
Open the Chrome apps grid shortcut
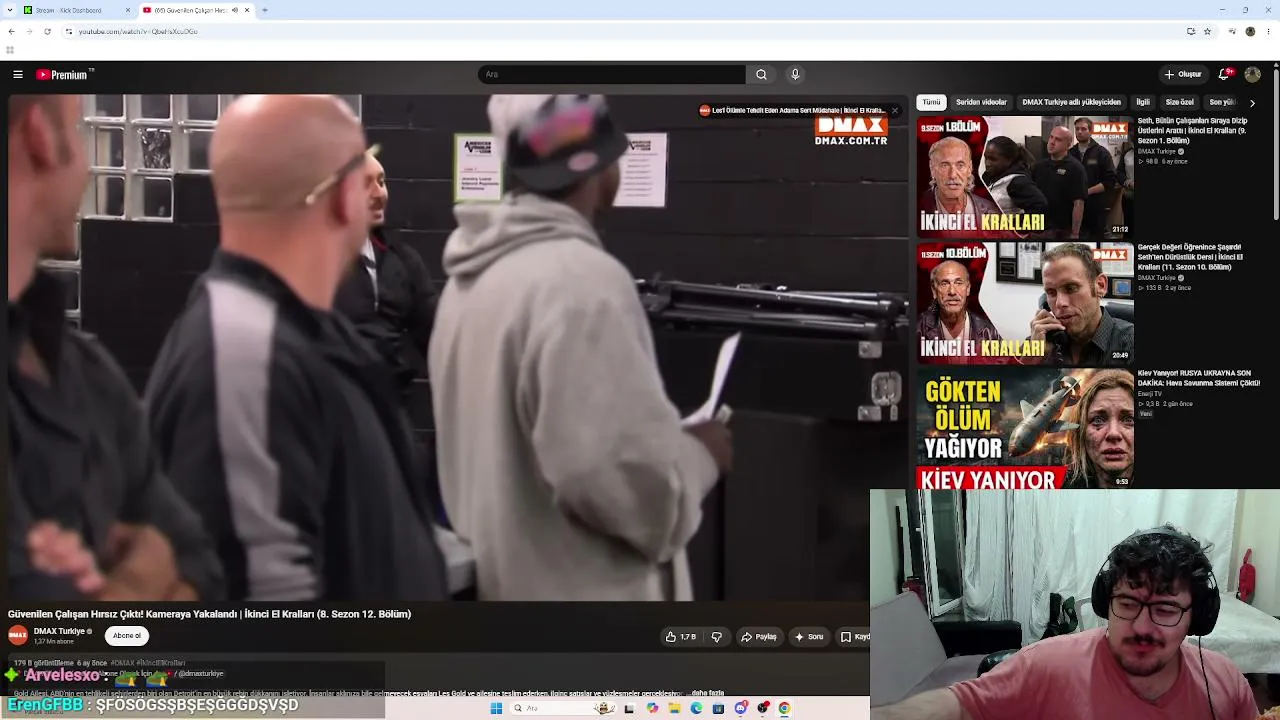tap(10, 50)
